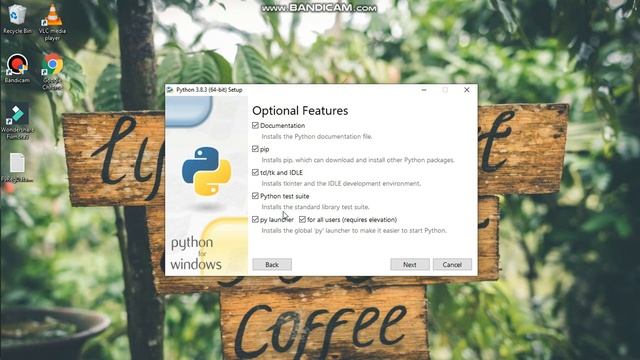Image resolution: width=640 pixels, height=360 pixels.
Task: Click 'Installs tkinter and the IDLE' description
Action: pos(341,184)
